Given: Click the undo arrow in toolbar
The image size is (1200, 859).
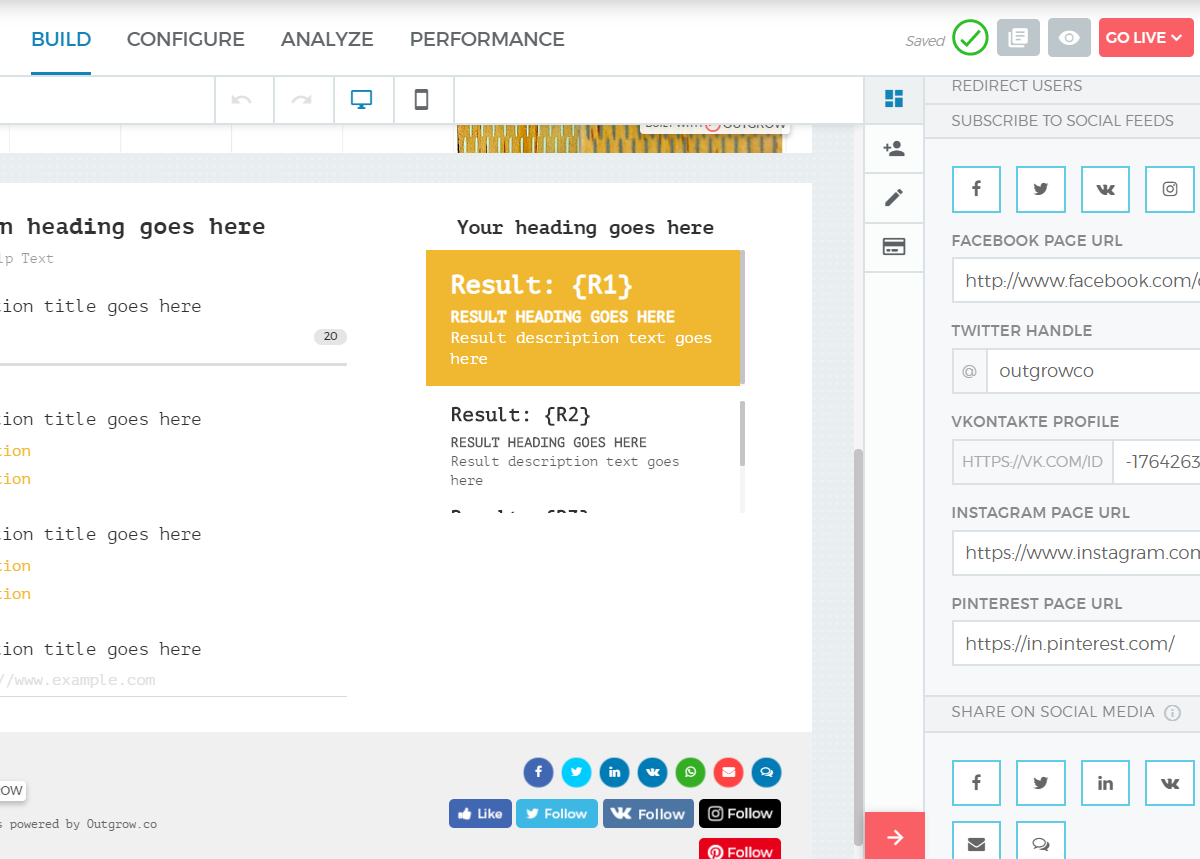Looking at the screenshot, I should point(242,100).
